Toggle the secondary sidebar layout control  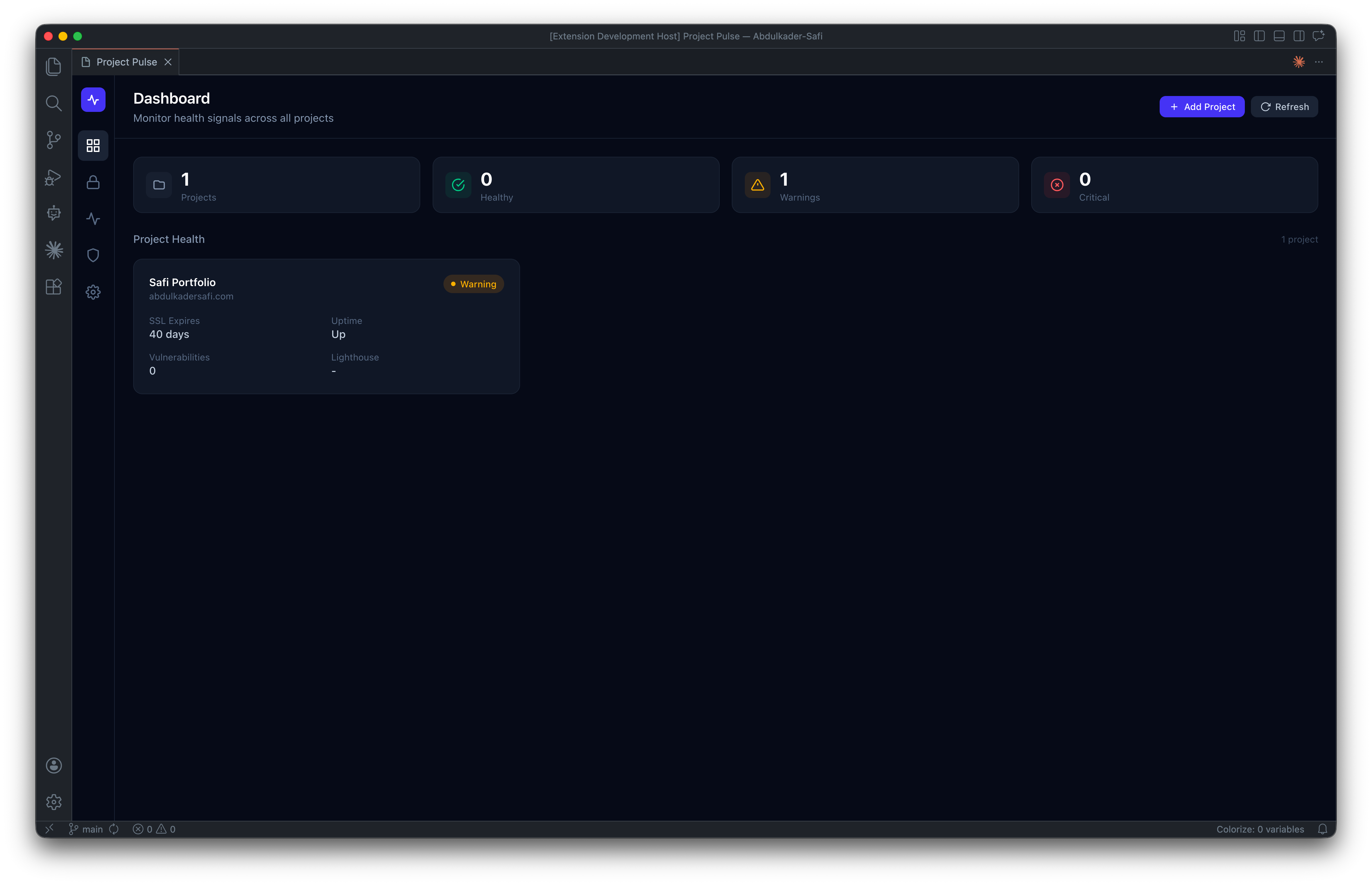click(x=1299, y=36)
